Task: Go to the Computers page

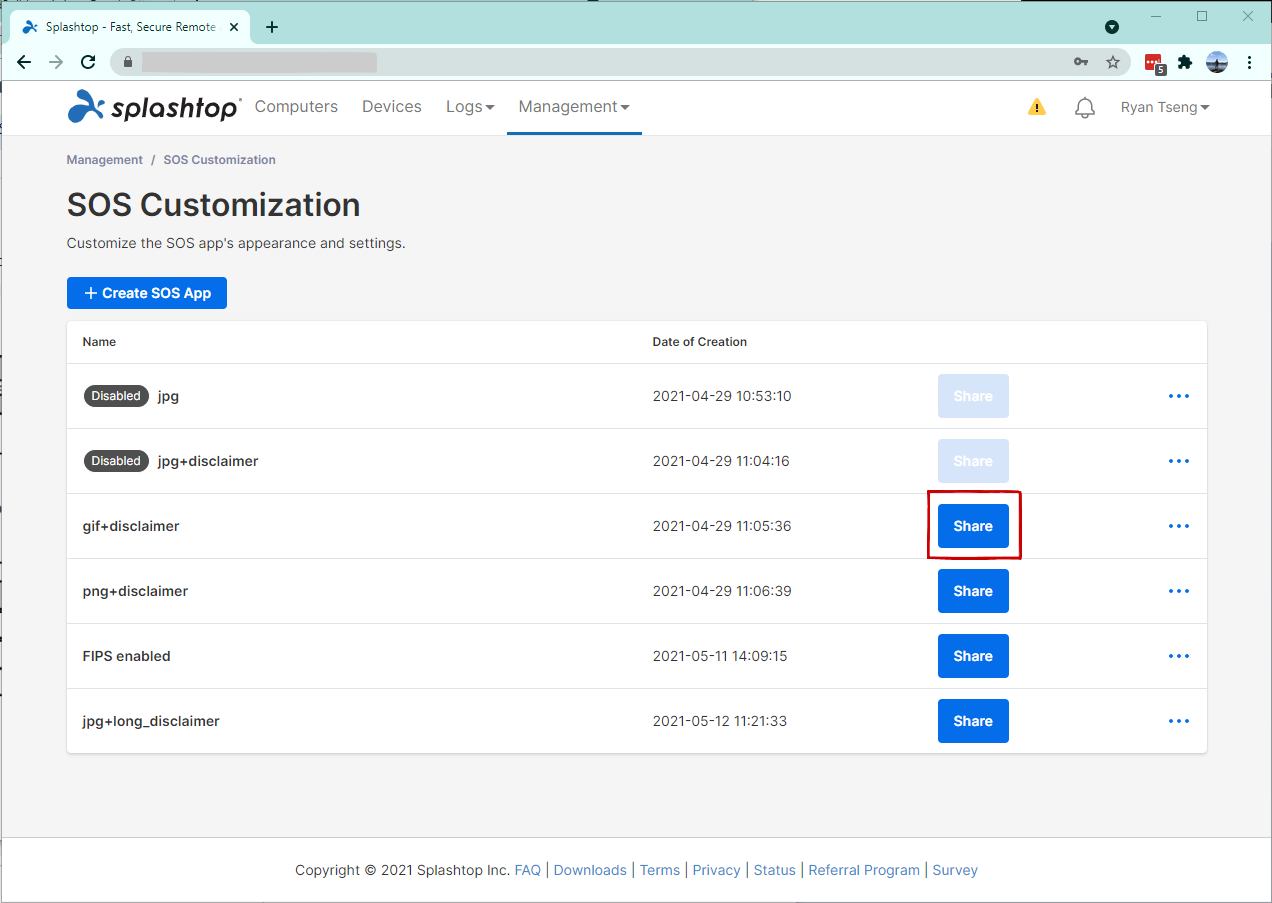Action: click(296, 107)
